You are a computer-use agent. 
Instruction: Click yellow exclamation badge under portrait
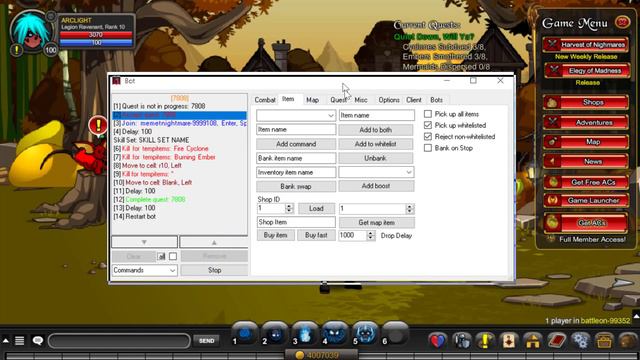16,50
